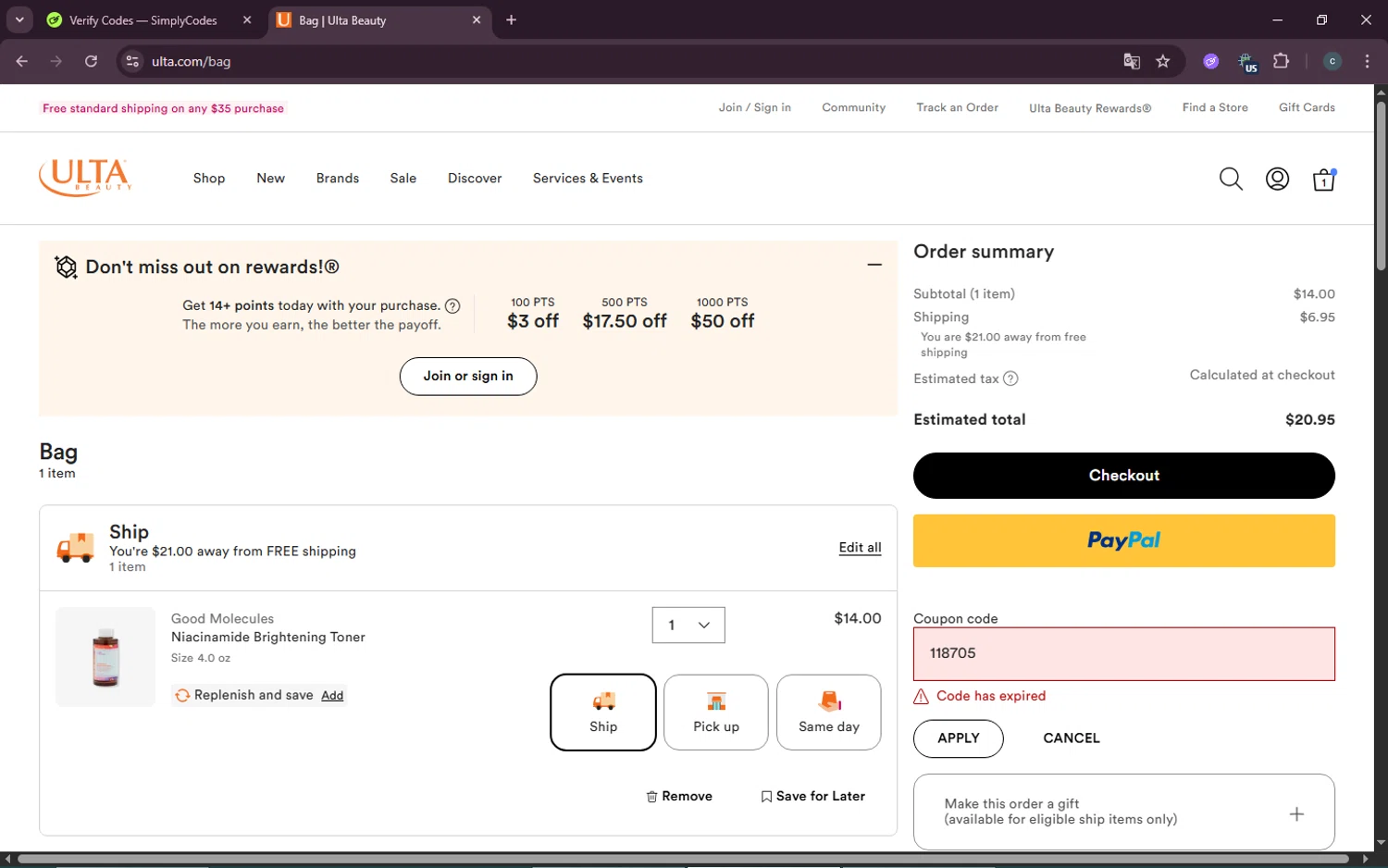Save the toner for later
This screenshot has width=1388, height=868.
click(813, 797)
